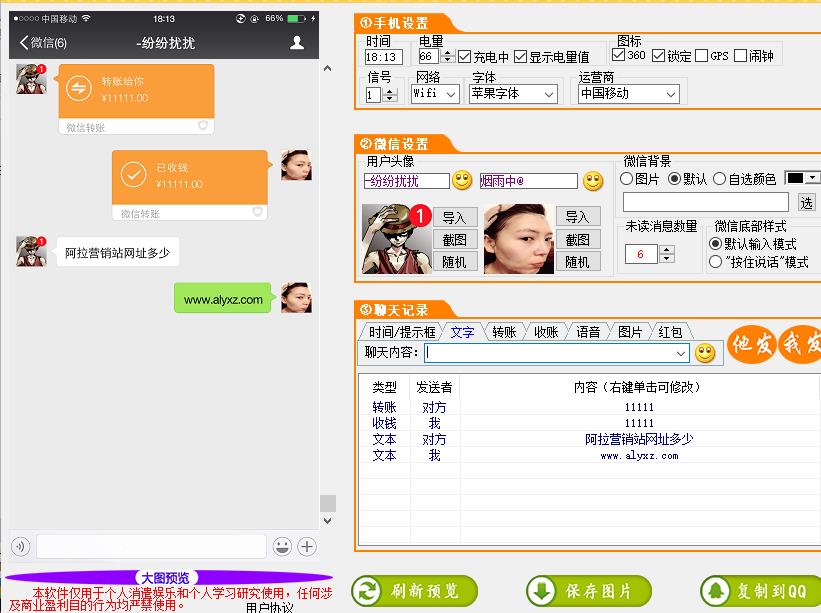Image resolution: width=821 pixels, height=613 pixels.
Task: Click 随机 button for the hat avatar
Action: [x=454, y=262]
